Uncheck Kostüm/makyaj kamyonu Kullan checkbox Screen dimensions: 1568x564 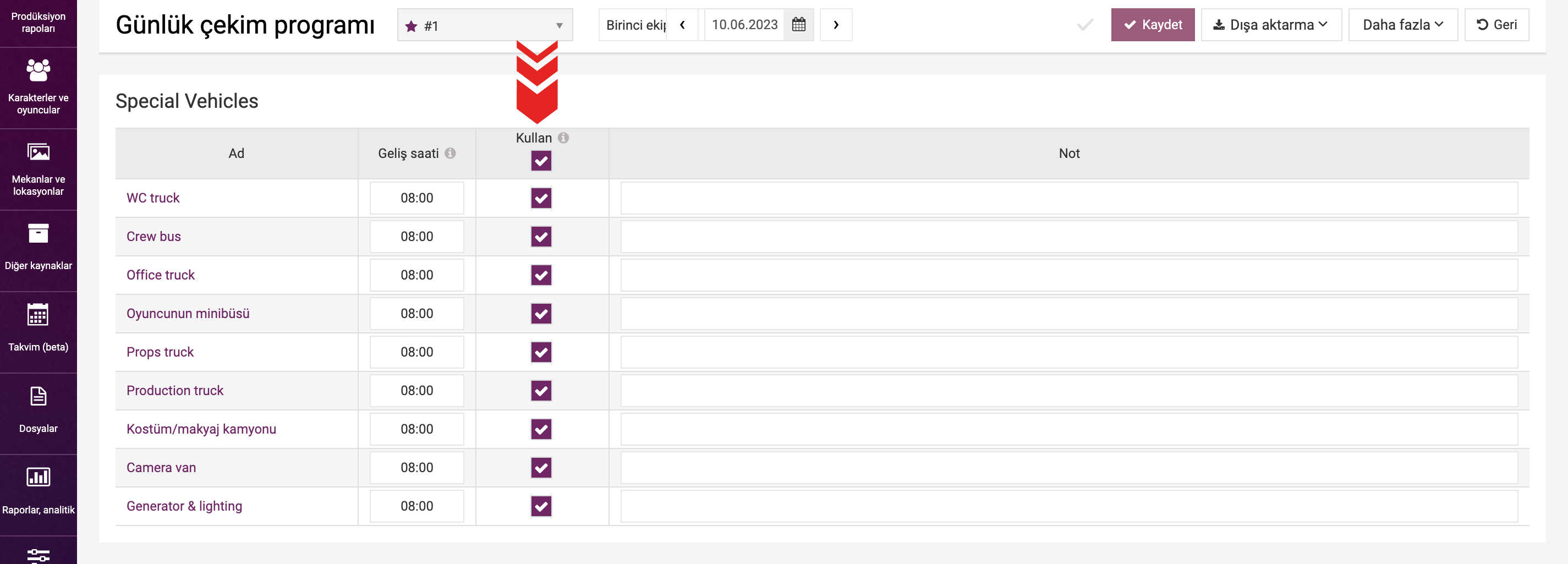coord(541,429)
